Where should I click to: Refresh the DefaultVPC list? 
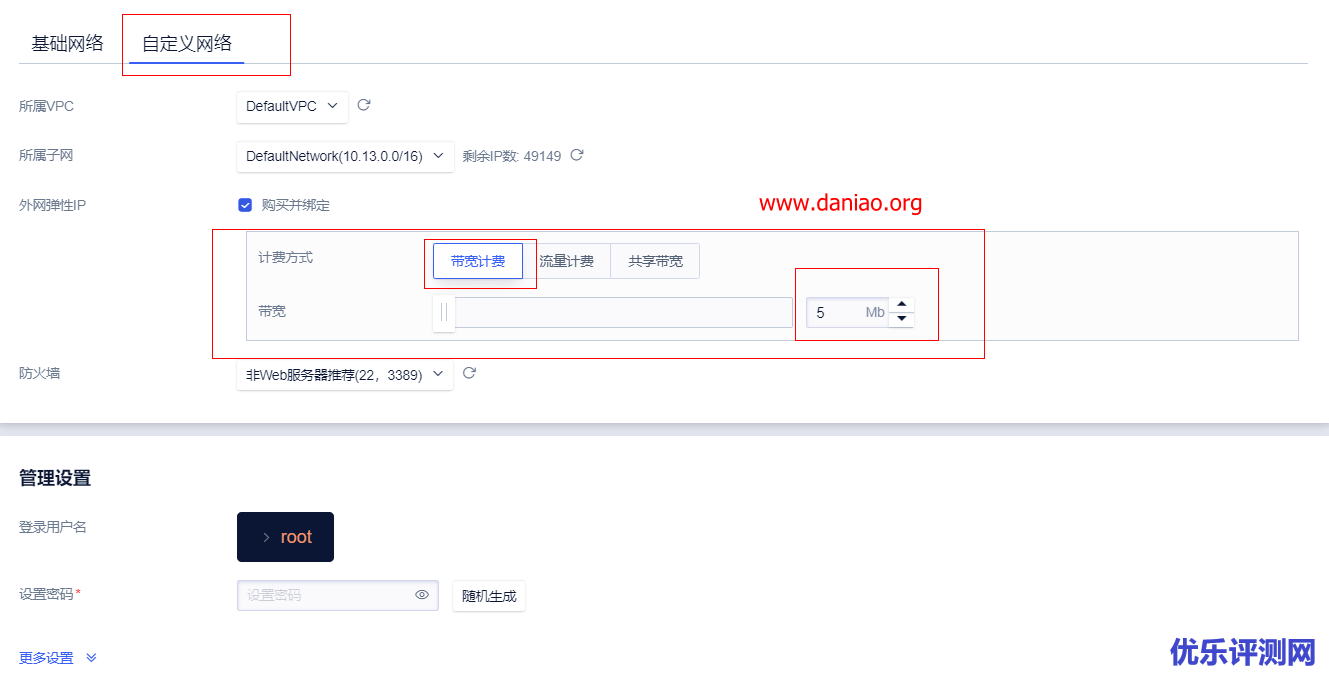pos(363,105)
